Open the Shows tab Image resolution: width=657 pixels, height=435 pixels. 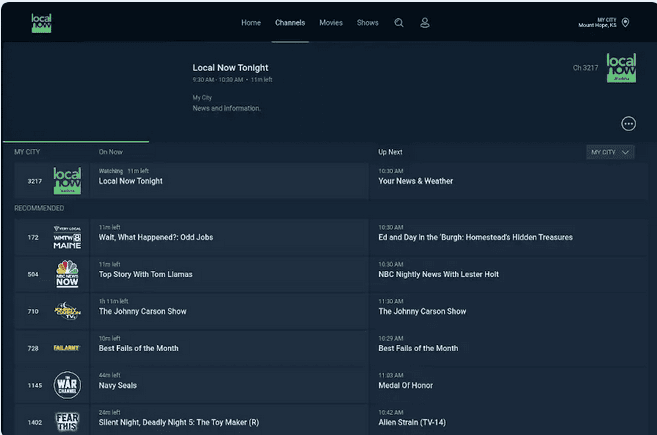coord(367,23)
